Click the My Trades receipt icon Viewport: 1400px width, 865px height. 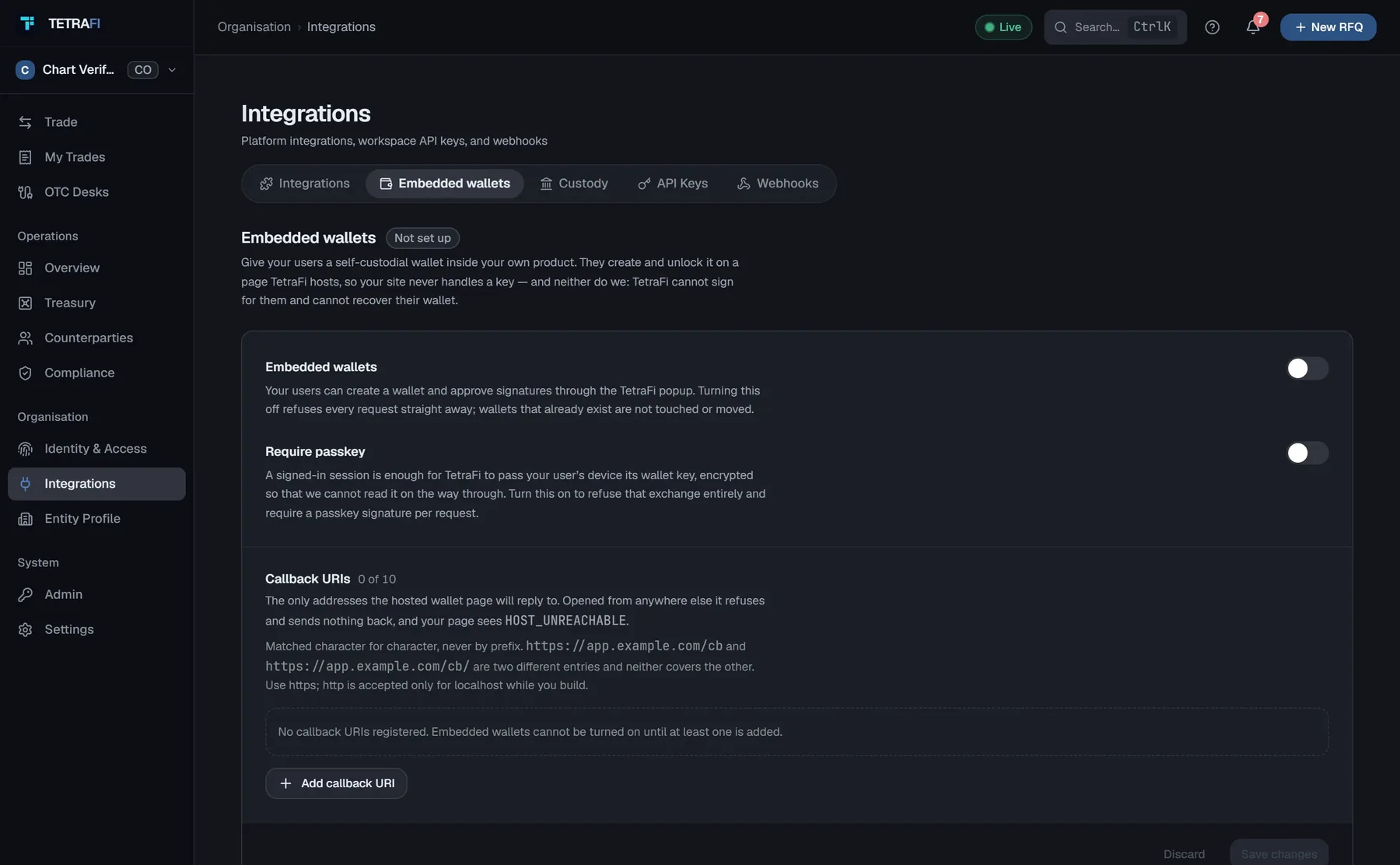pos(26,157)
